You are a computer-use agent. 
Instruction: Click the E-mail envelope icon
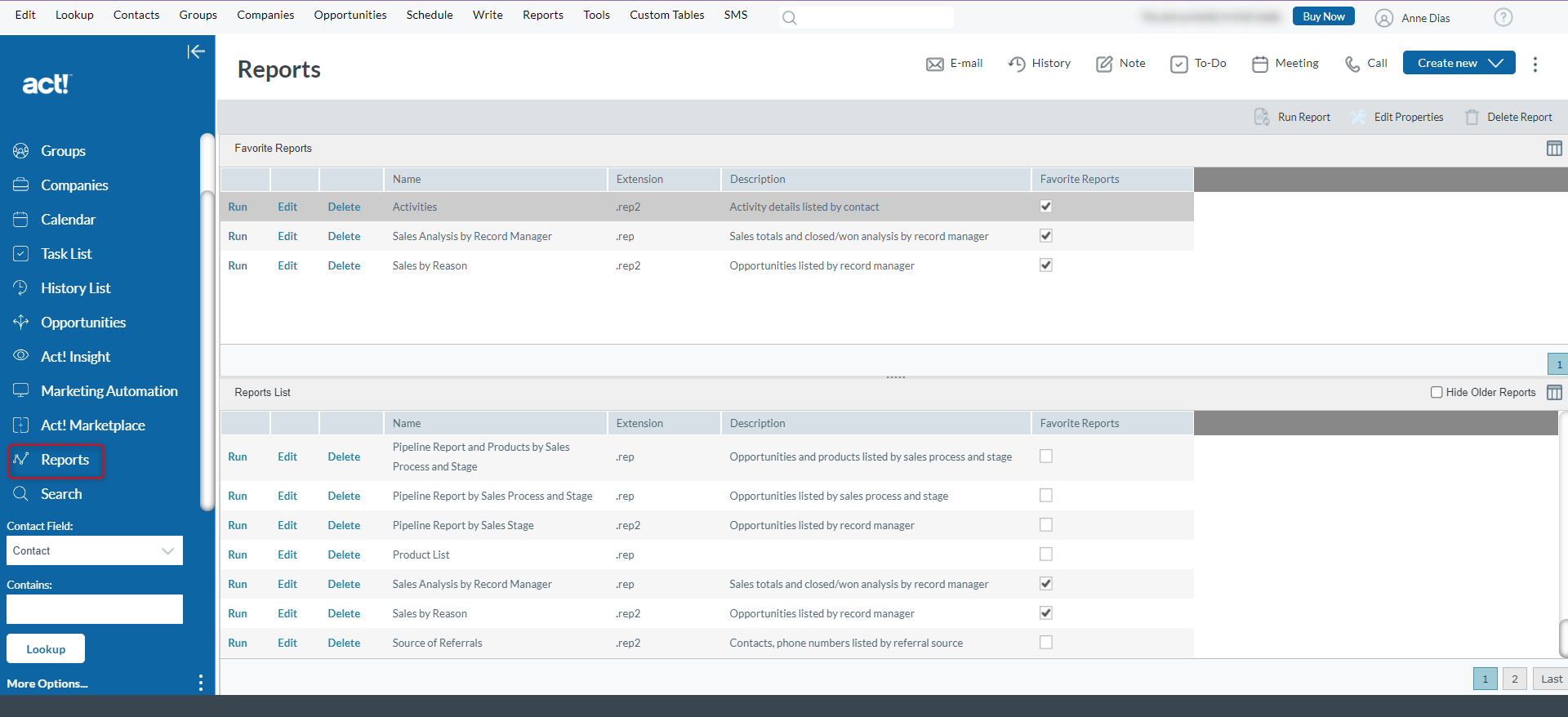[934, 64]
